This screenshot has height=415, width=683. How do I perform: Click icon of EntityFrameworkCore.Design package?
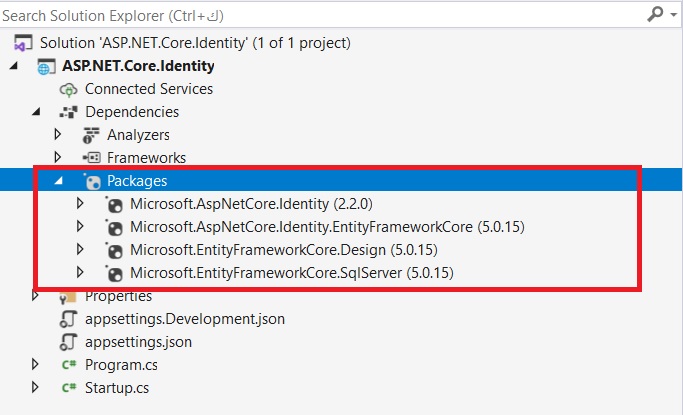tap(114, 251)
